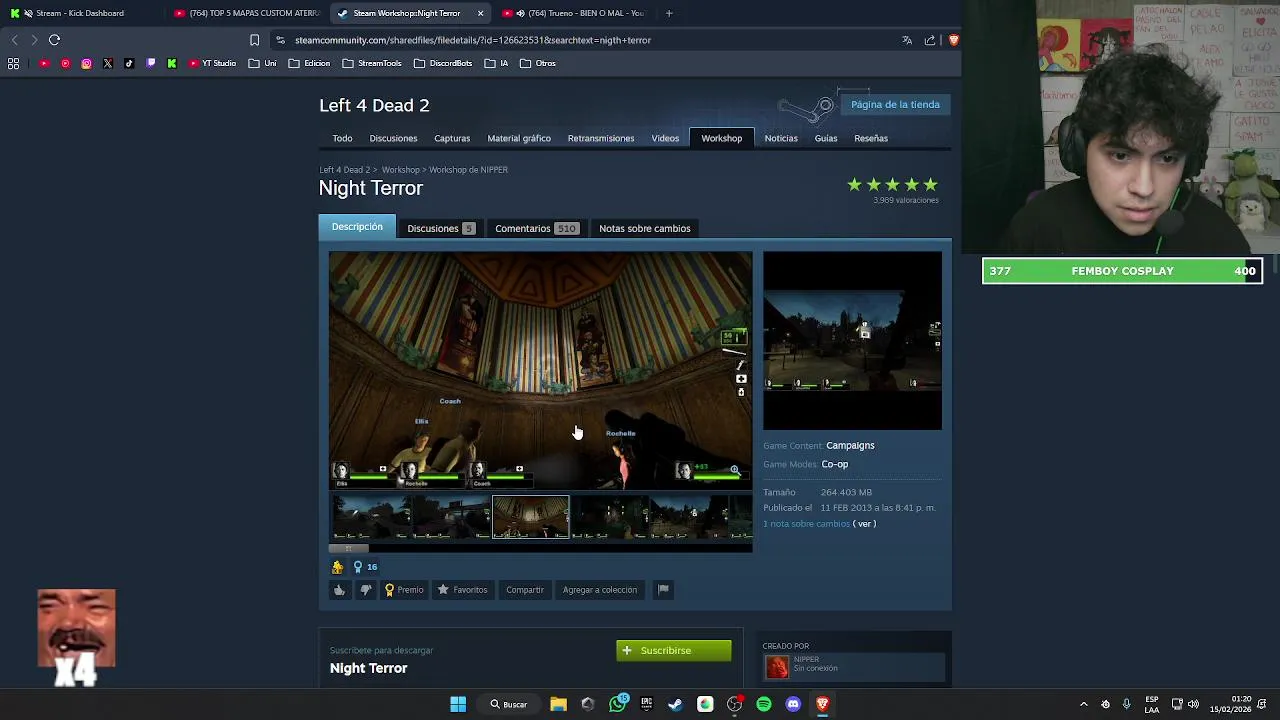Open Brave Shields lion icon
1280x720 pixels.
pyautogui.click(x=953, y=40)
